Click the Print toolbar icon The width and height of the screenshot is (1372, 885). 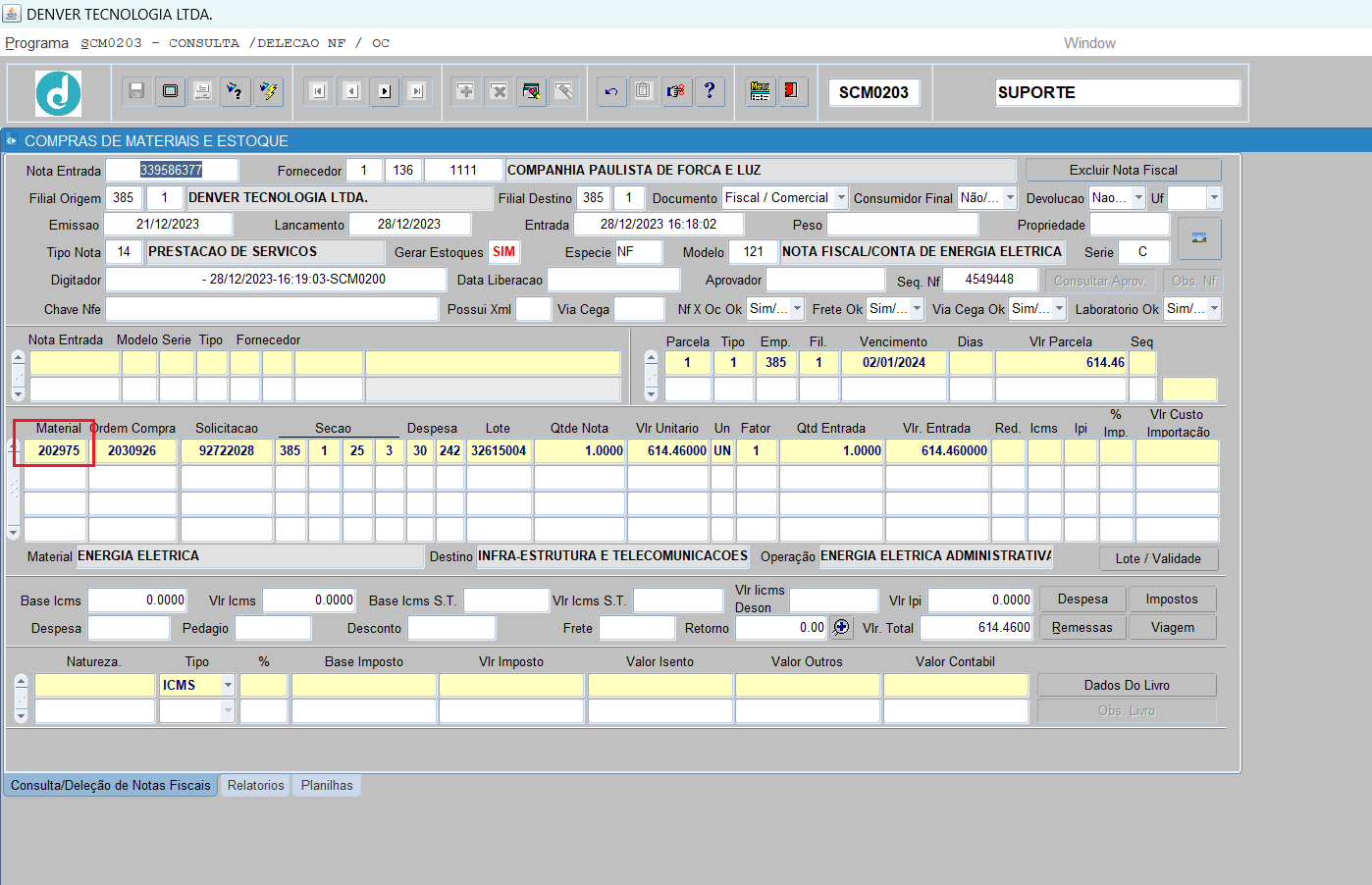(203, 91)
